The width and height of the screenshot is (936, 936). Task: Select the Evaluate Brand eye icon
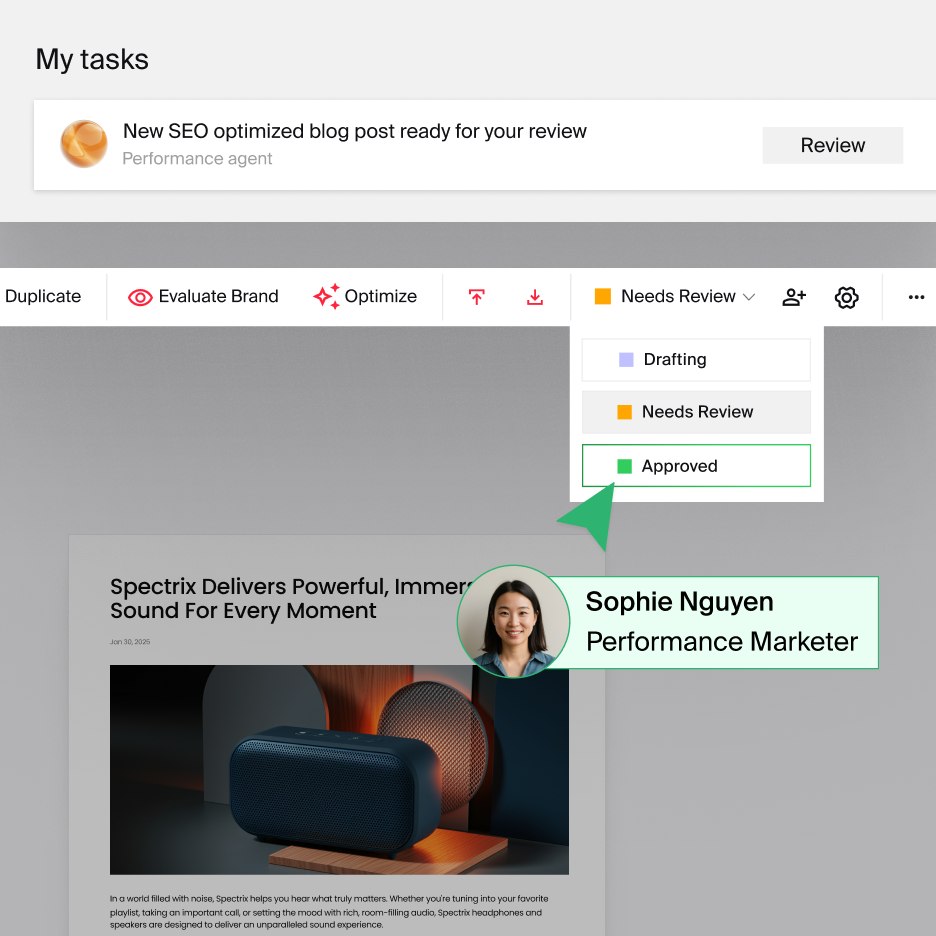139,297
